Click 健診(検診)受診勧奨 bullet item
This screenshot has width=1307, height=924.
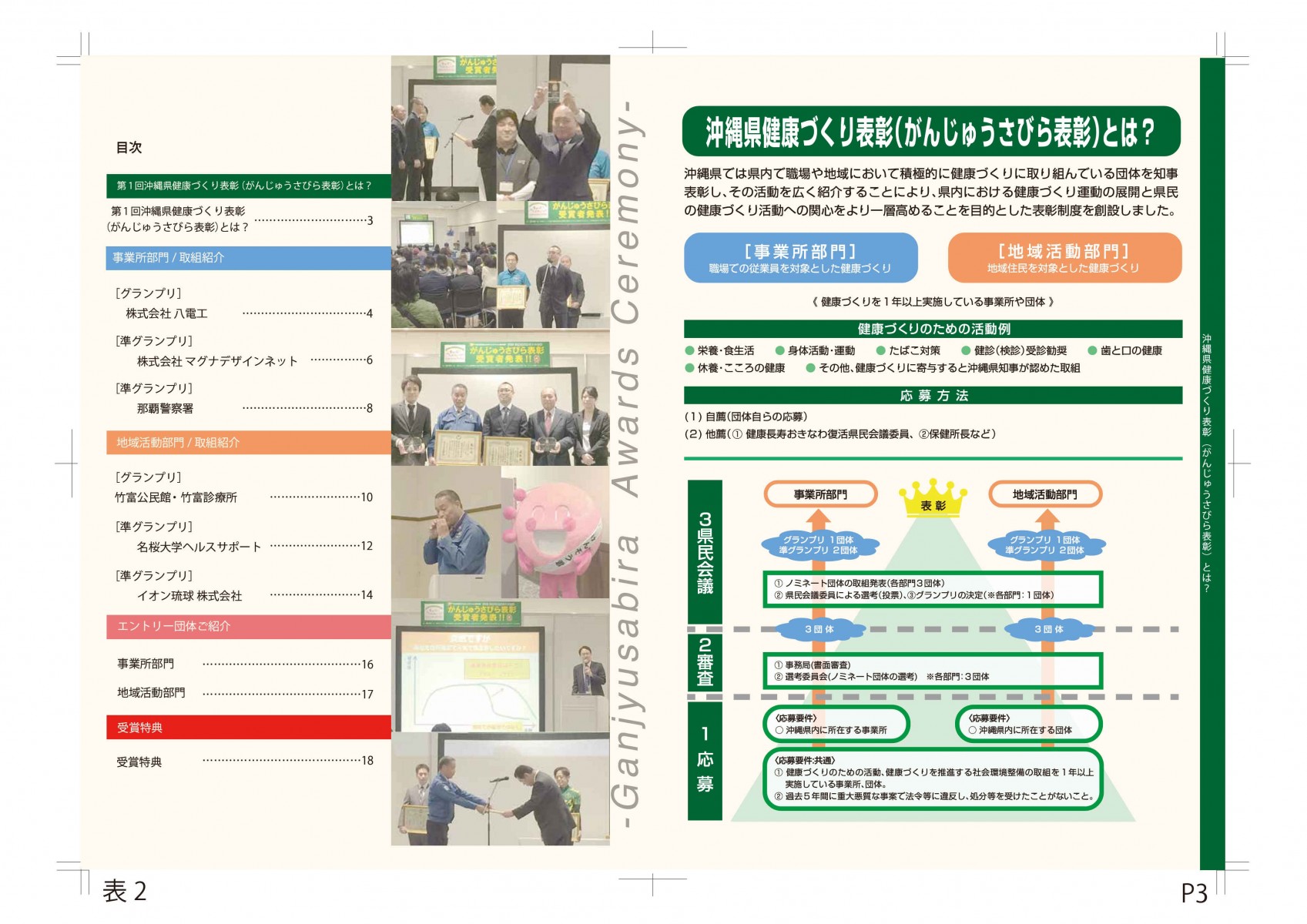(1014, 350)
